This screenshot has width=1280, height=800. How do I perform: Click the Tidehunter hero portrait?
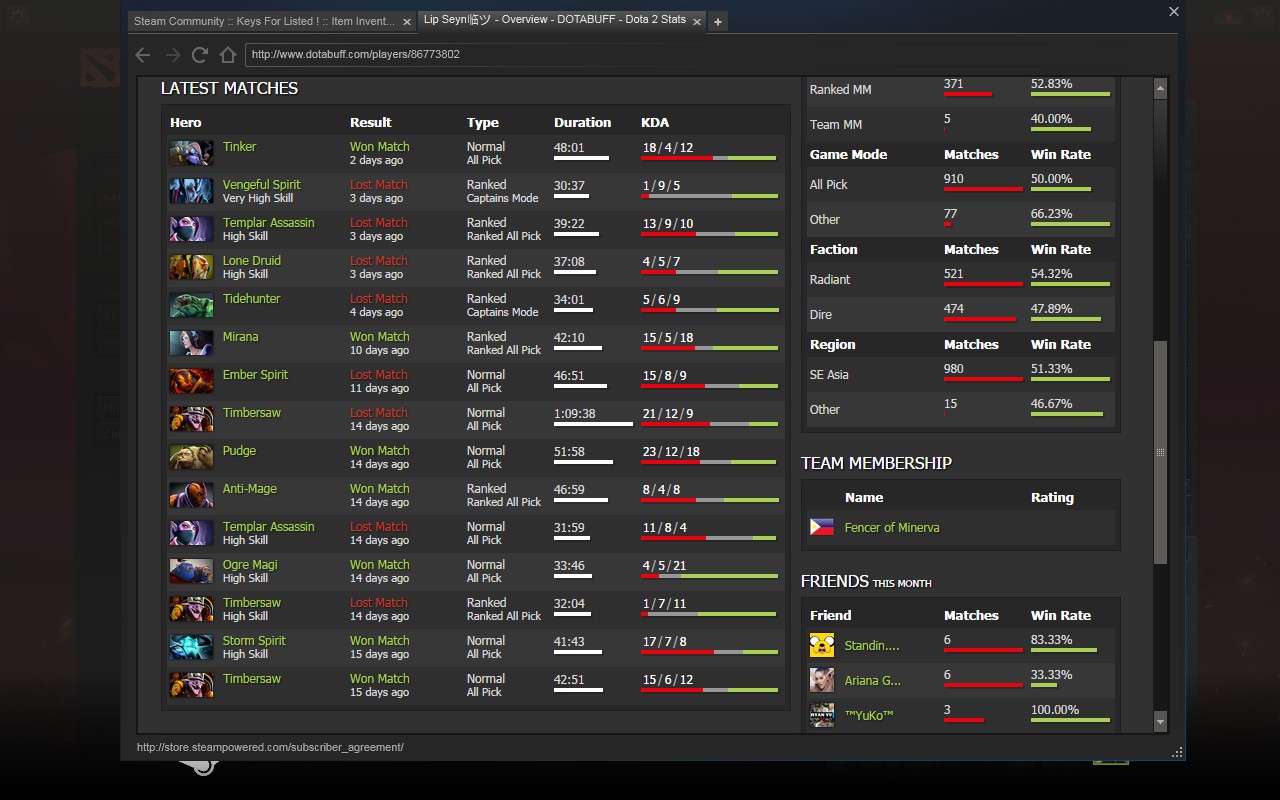click(191, 305)
